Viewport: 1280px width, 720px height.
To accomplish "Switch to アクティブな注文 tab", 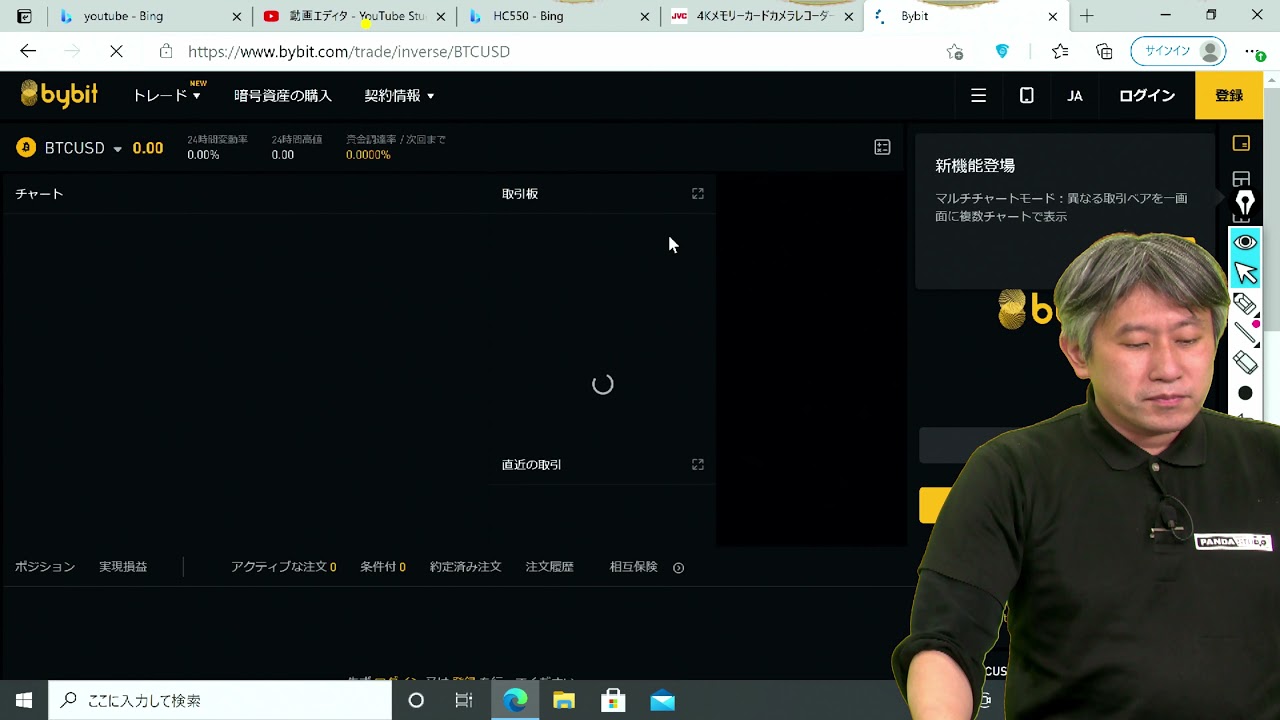I will [x=283, y=567].
